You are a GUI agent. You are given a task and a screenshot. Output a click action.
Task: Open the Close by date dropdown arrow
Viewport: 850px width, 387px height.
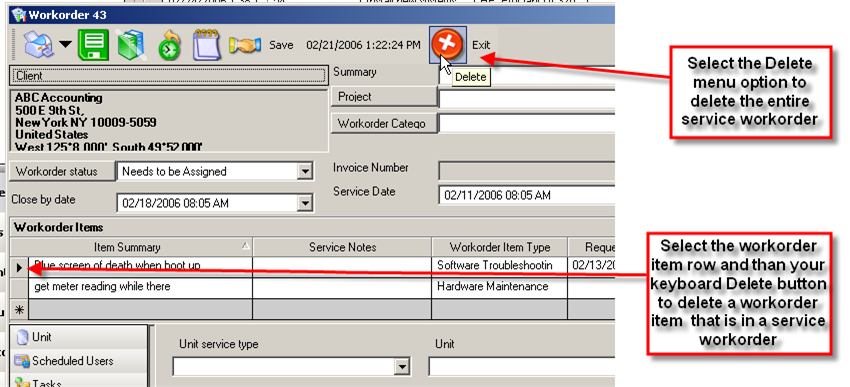(306, 203)
